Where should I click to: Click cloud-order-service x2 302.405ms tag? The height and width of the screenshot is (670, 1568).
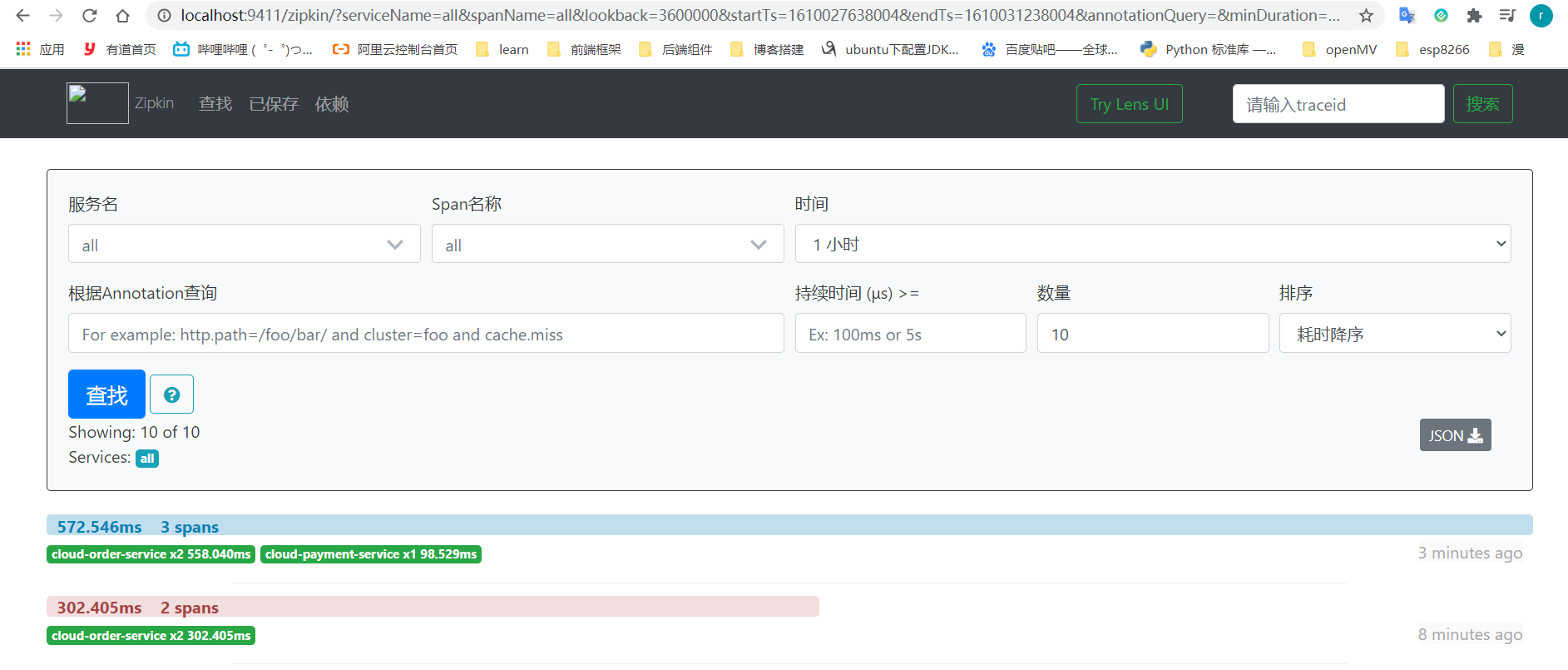pos(151,636)
